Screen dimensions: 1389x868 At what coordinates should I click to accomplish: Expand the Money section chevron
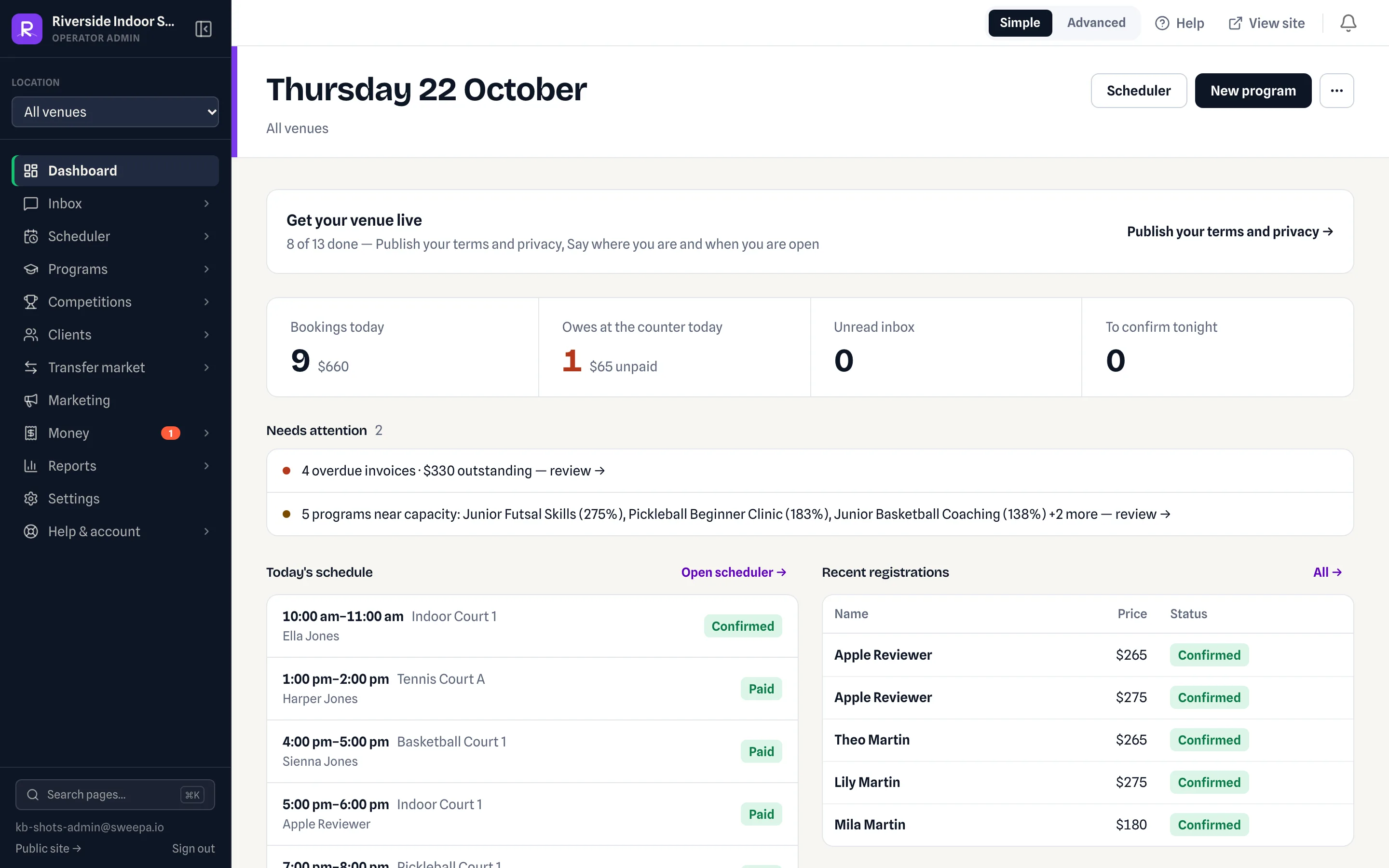(206, 432)
